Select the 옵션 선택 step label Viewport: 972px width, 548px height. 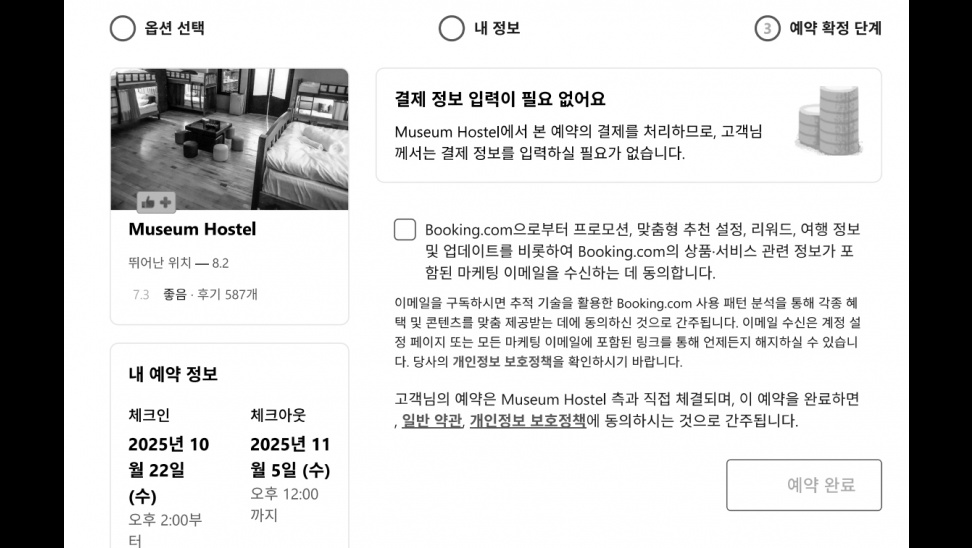[x=174, y=29]
